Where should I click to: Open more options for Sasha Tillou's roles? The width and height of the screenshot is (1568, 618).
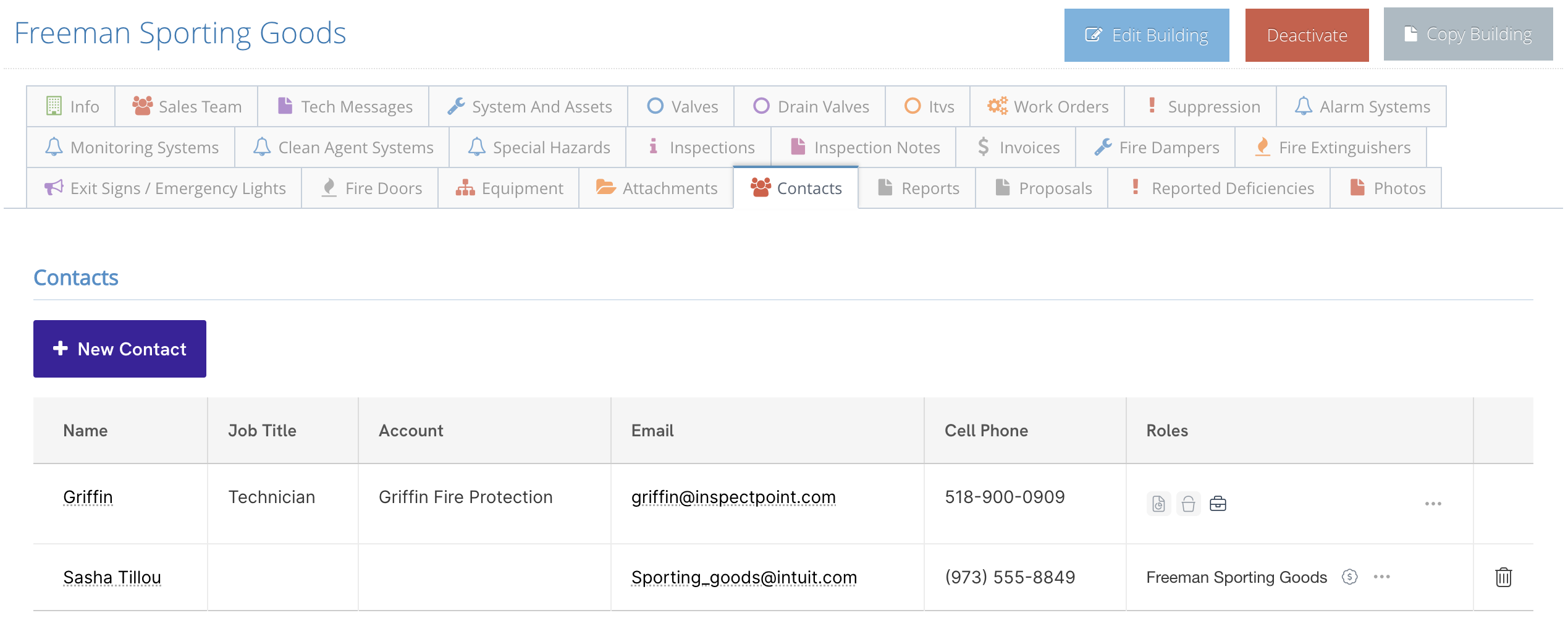[x=1382, y=577]
